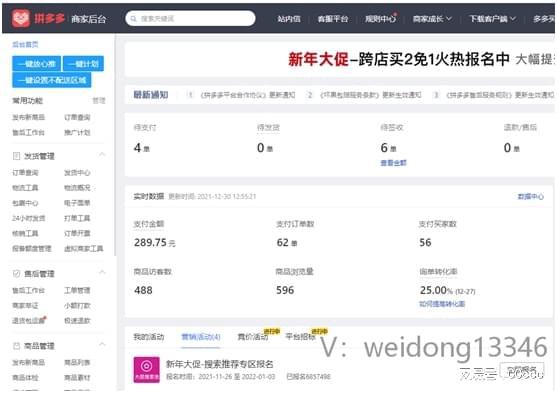Screen dimensions: 557x393
Task: Open 商品素材 menu entry
Action: (77, 377)
